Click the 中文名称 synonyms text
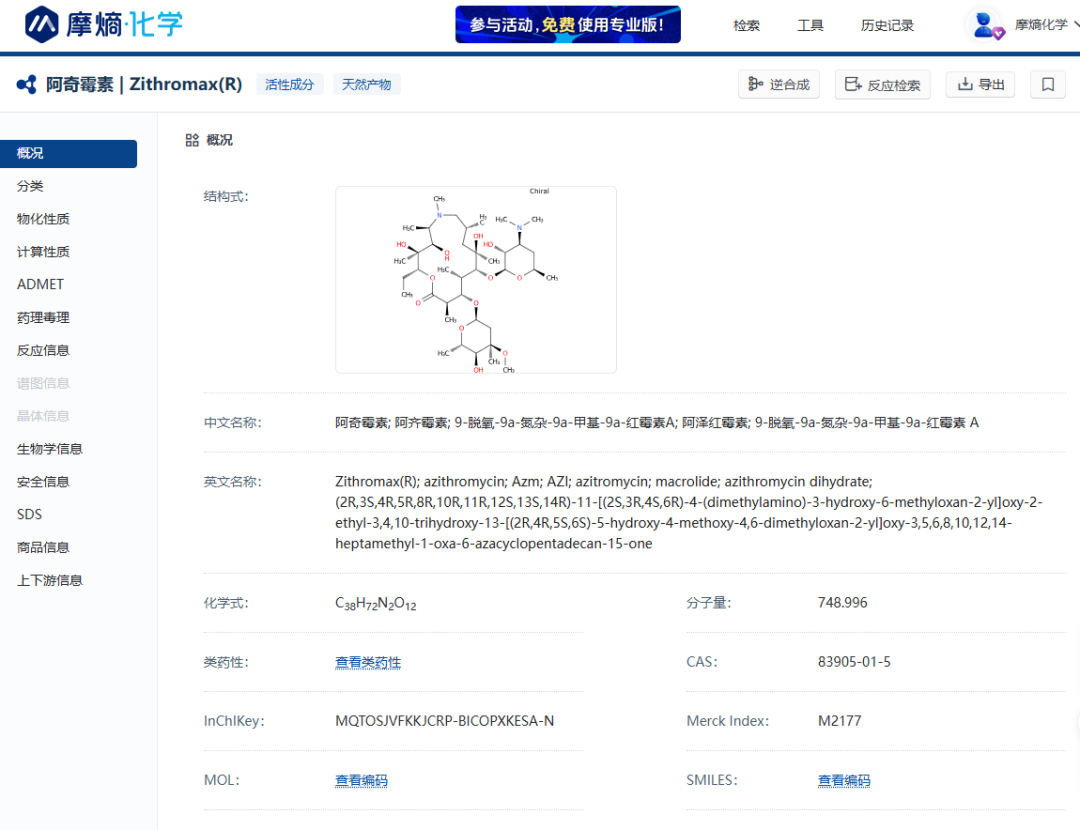This screenshot has width=1080, height=830. pos(656,423)
